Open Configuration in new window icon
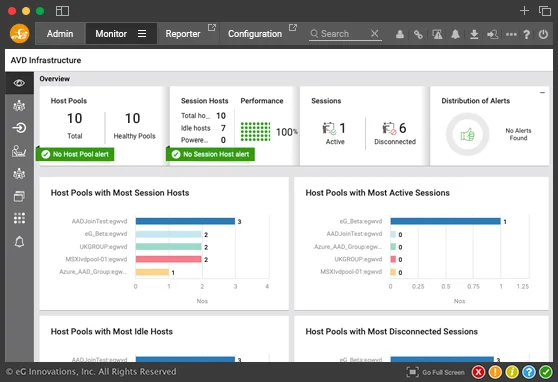The height and width of the screenshot is (382, 558). click(293, 27)
